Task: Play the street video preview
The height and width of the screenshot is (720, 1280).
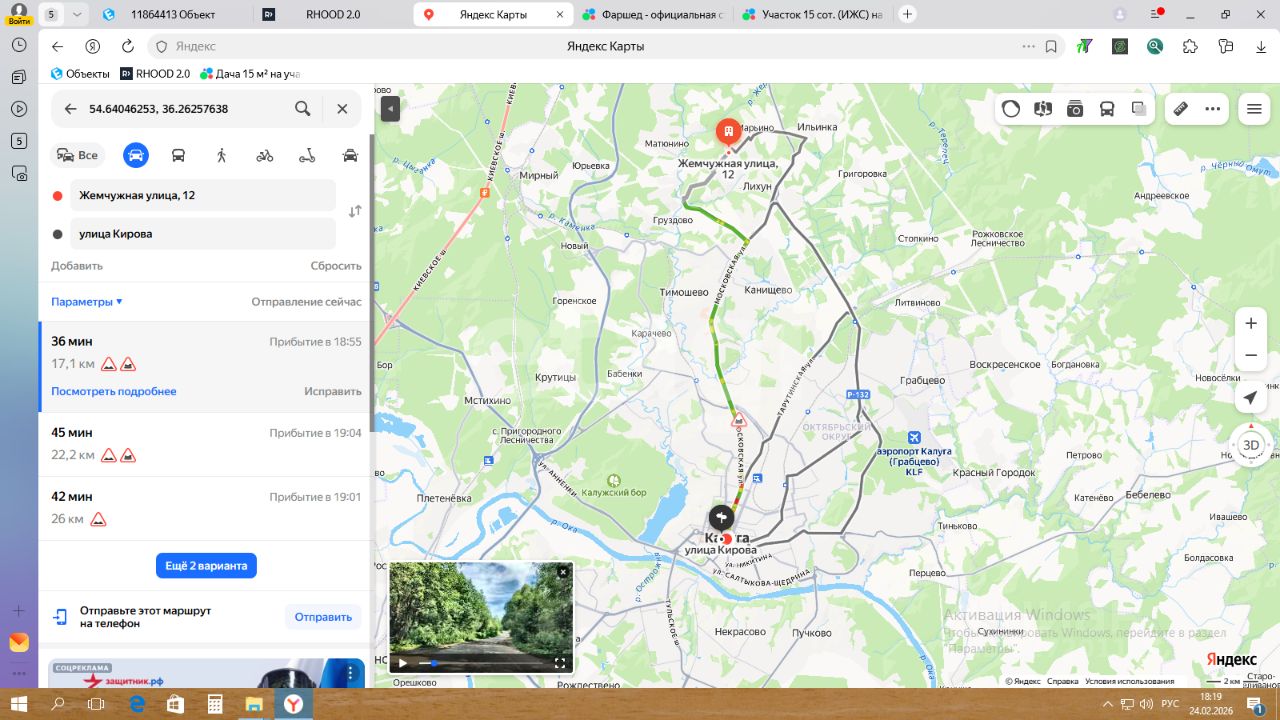Action: coord(403,662)
